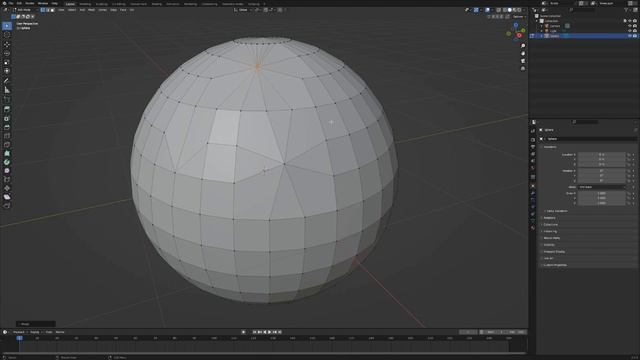Select the Bevel tool

pyautogui.click(x=7, y=127)
